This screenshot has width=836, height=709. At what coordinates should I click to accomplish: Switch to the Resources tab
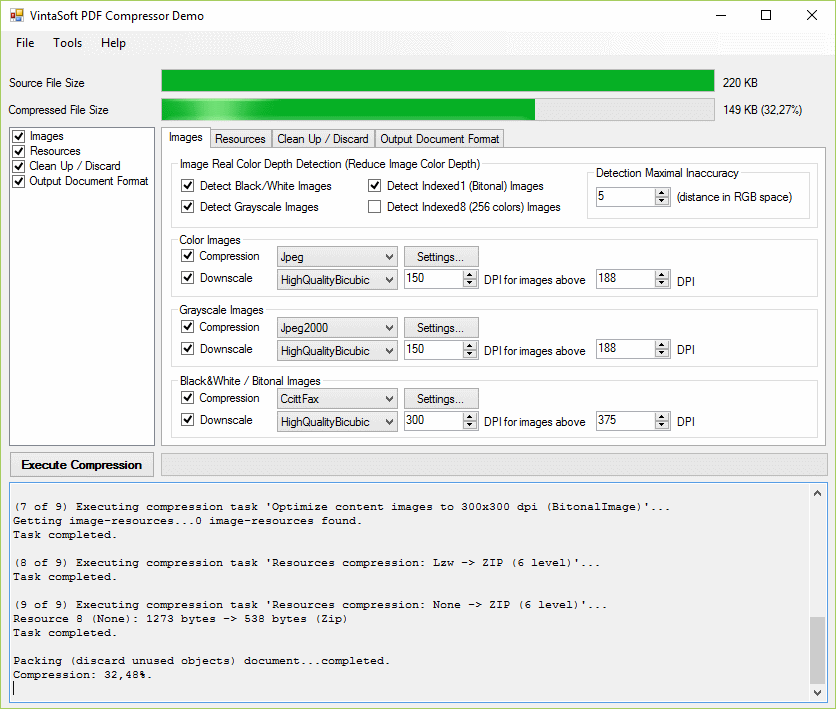point(240,139)
